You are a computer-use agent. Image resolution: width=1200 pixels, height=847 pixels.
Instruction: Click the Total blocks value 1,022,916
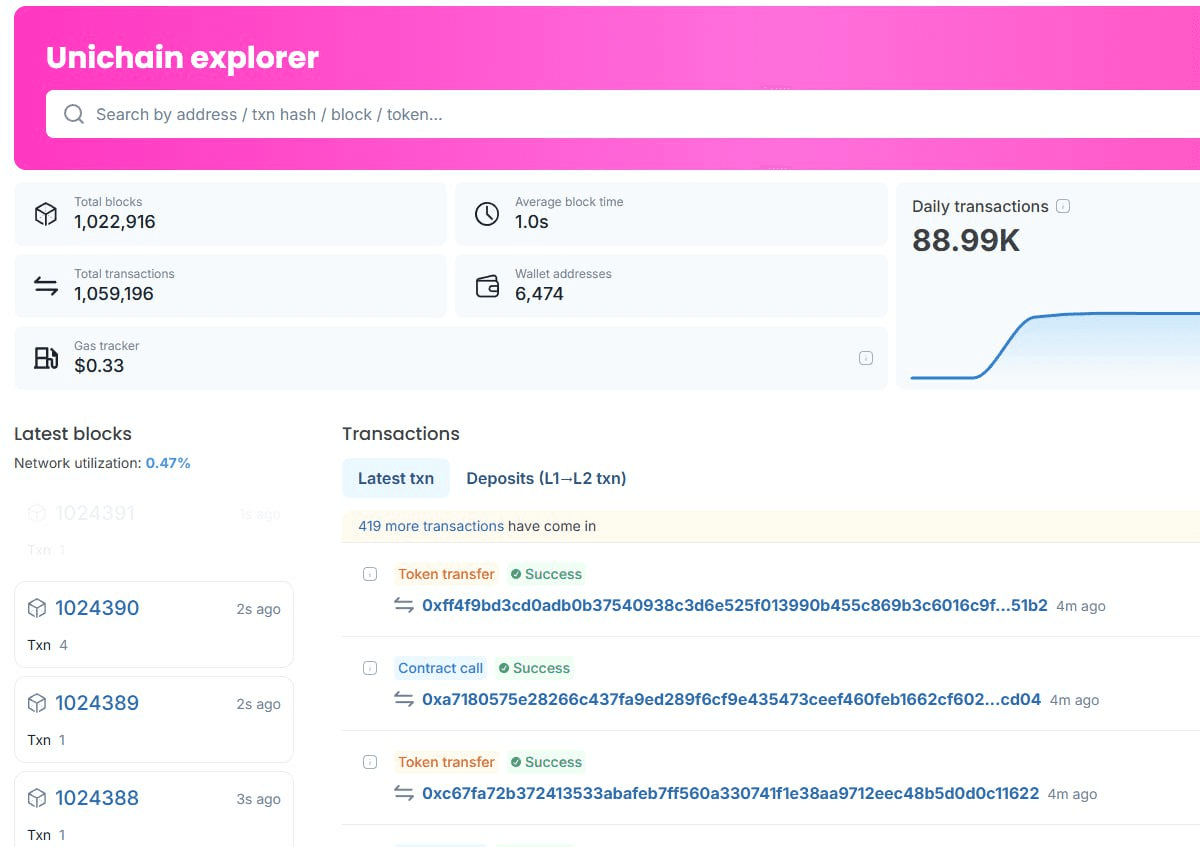pos(115,222)
